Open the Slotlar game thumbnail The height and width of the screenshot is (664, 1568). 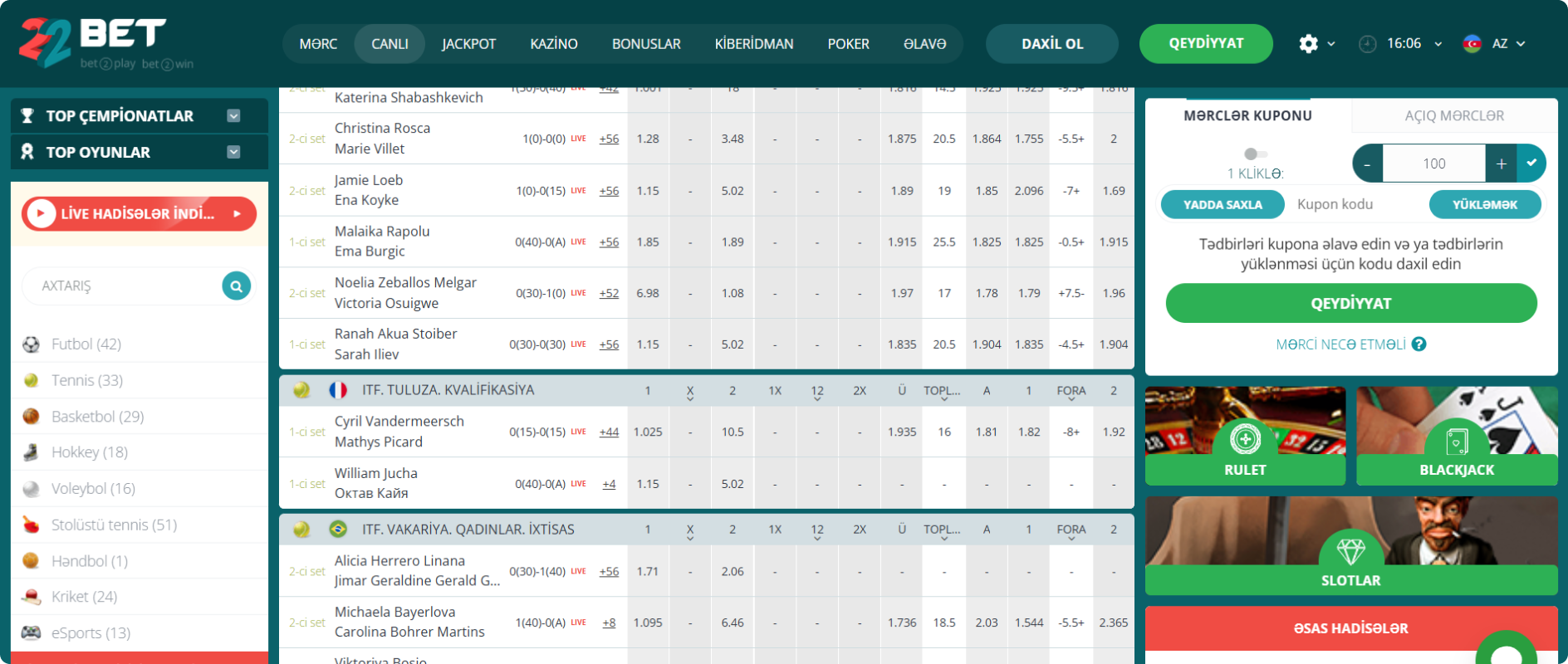1351,545
